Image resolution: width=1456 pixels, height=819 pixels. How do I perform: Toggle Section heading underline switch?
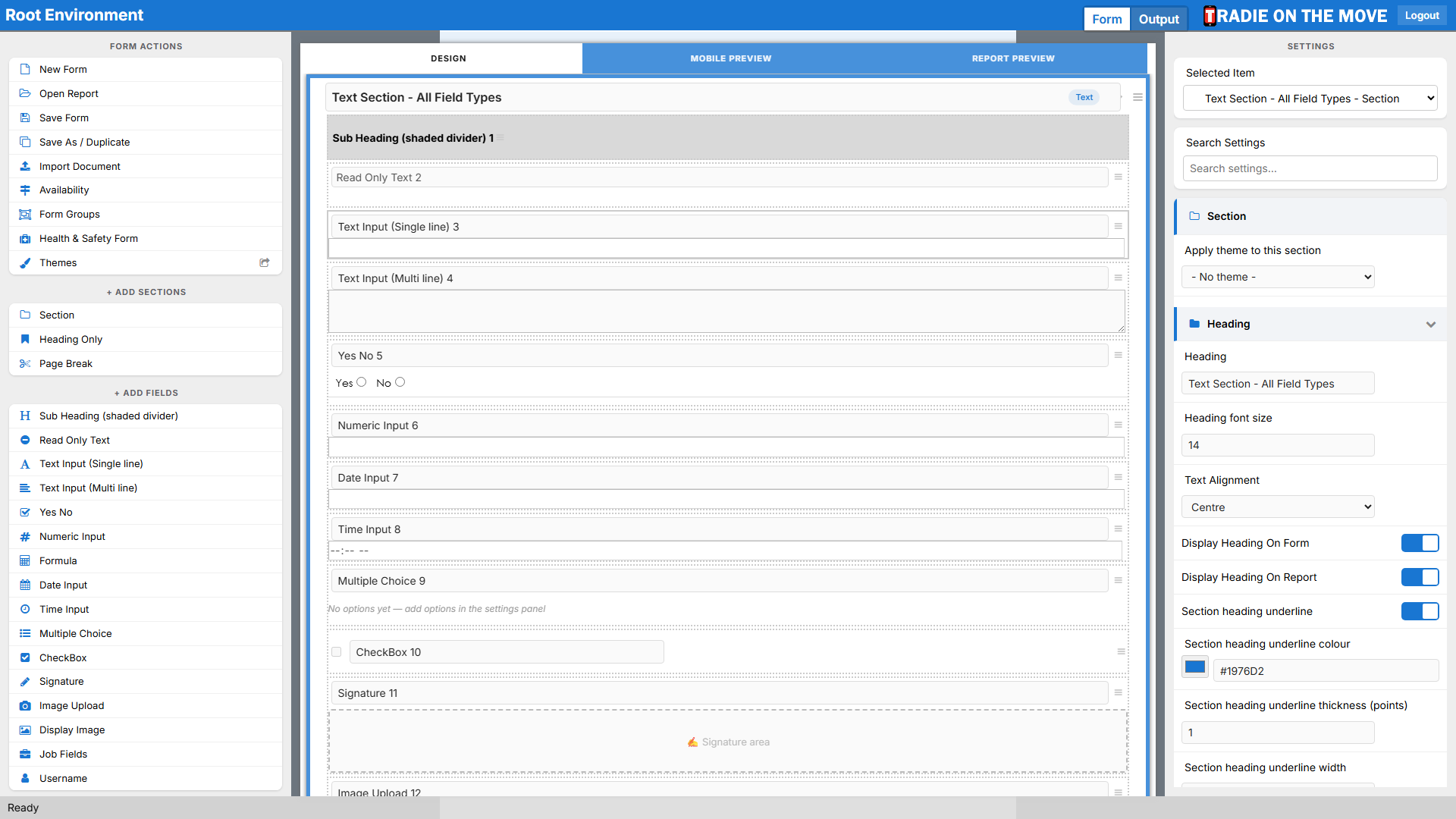click(x=1420, y=611)
